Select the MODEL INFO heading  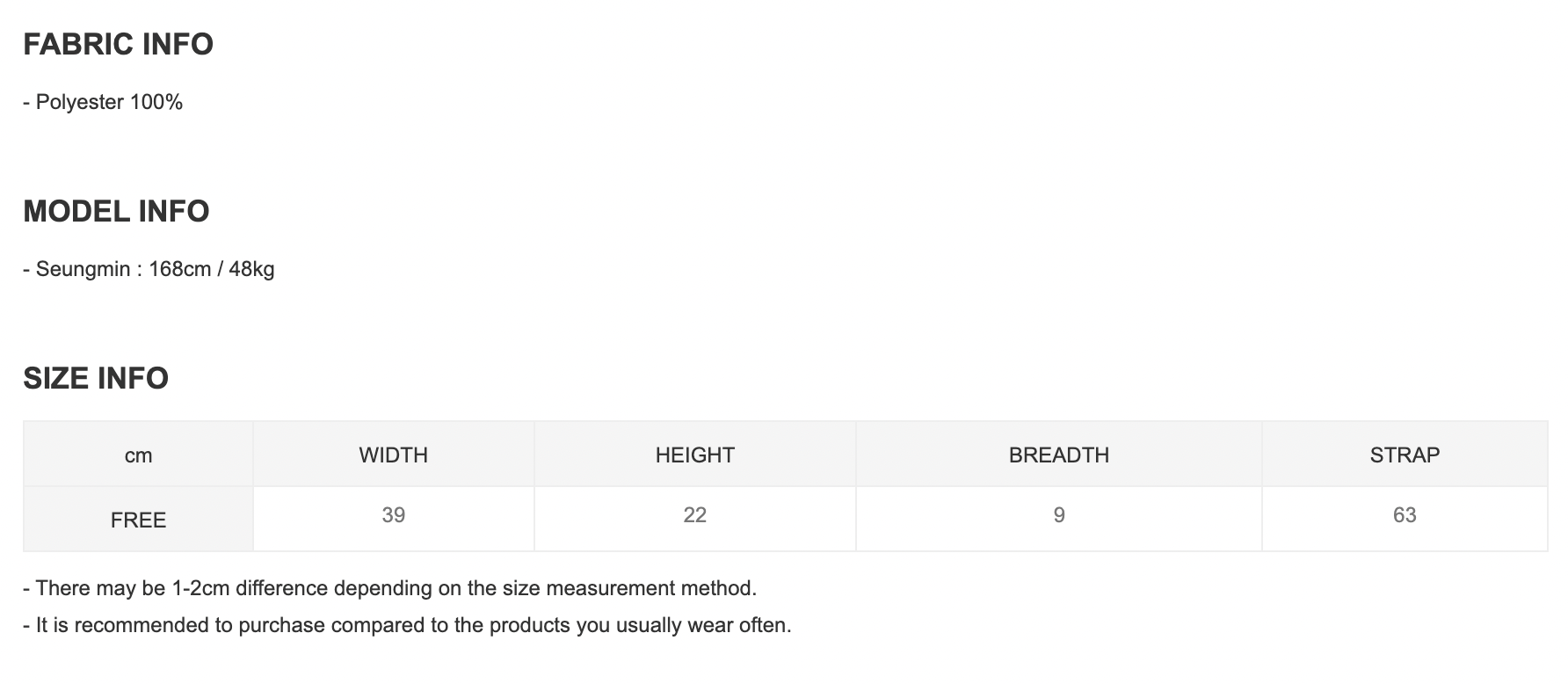[116, 211]
